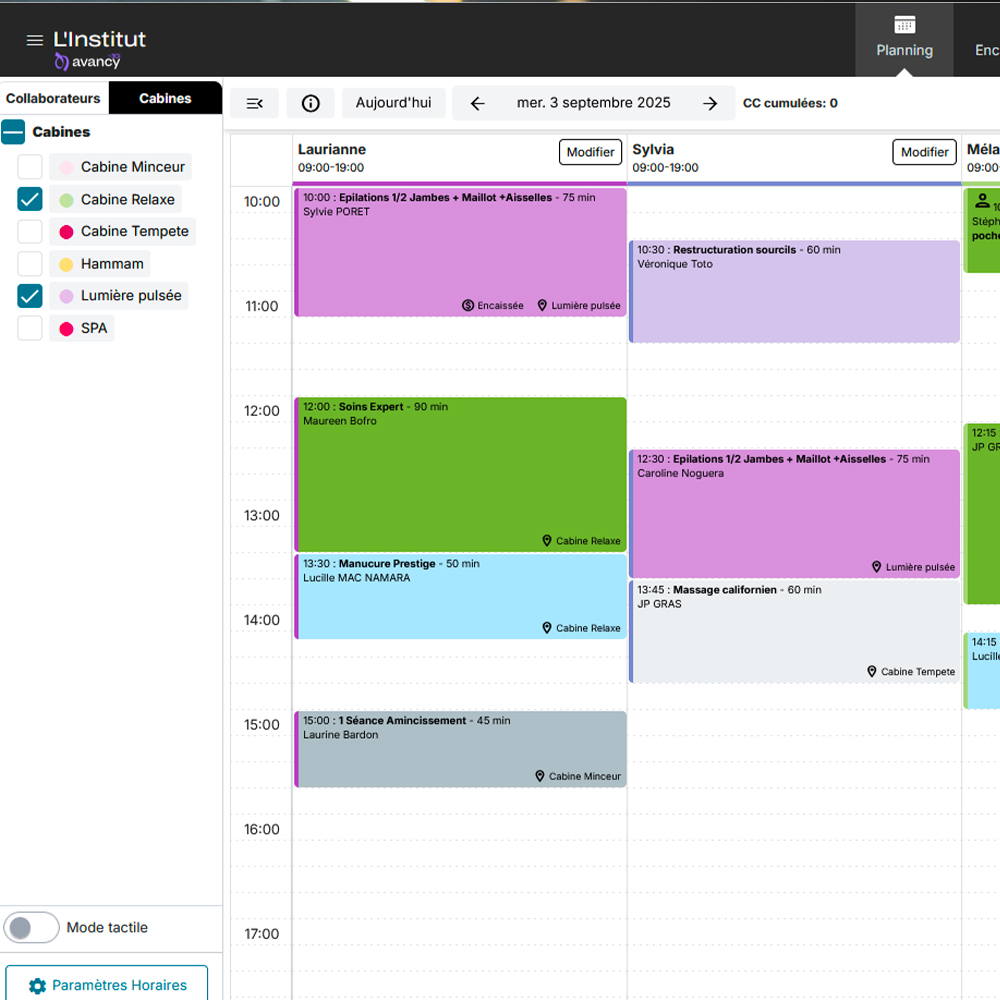
Task: Open the date picker showing mer. 3 septembre 2025
Action: (x=593, y=103)
